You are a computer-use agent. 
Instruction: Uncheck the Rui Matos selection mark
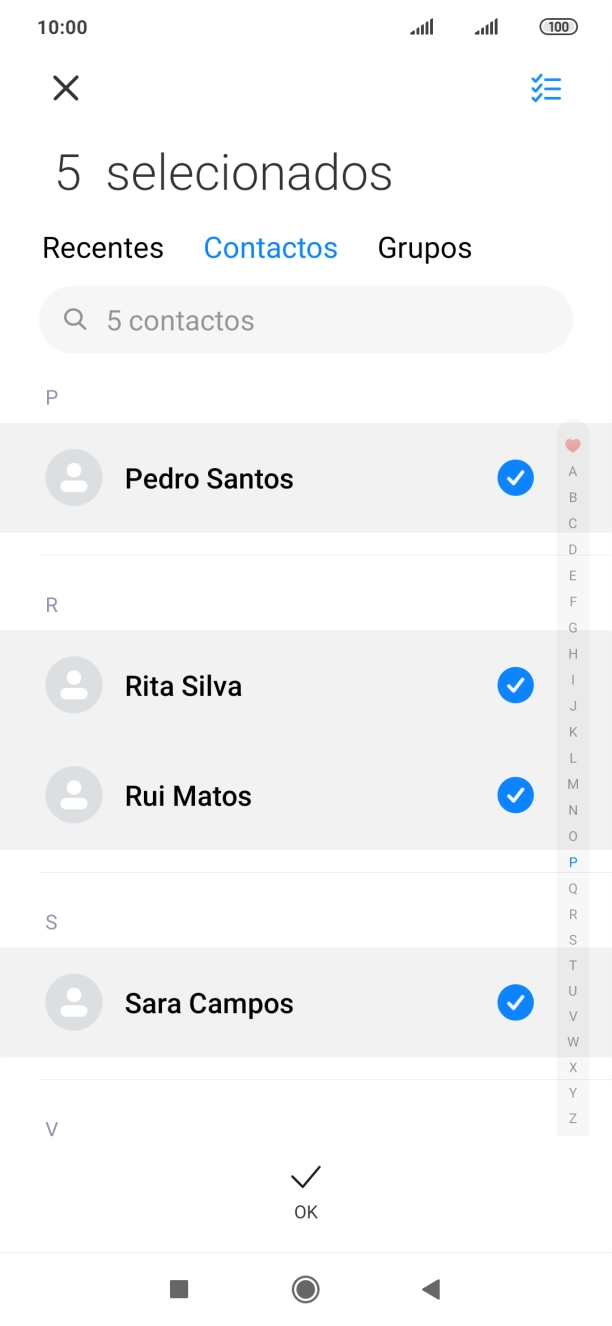coord(515,795)
